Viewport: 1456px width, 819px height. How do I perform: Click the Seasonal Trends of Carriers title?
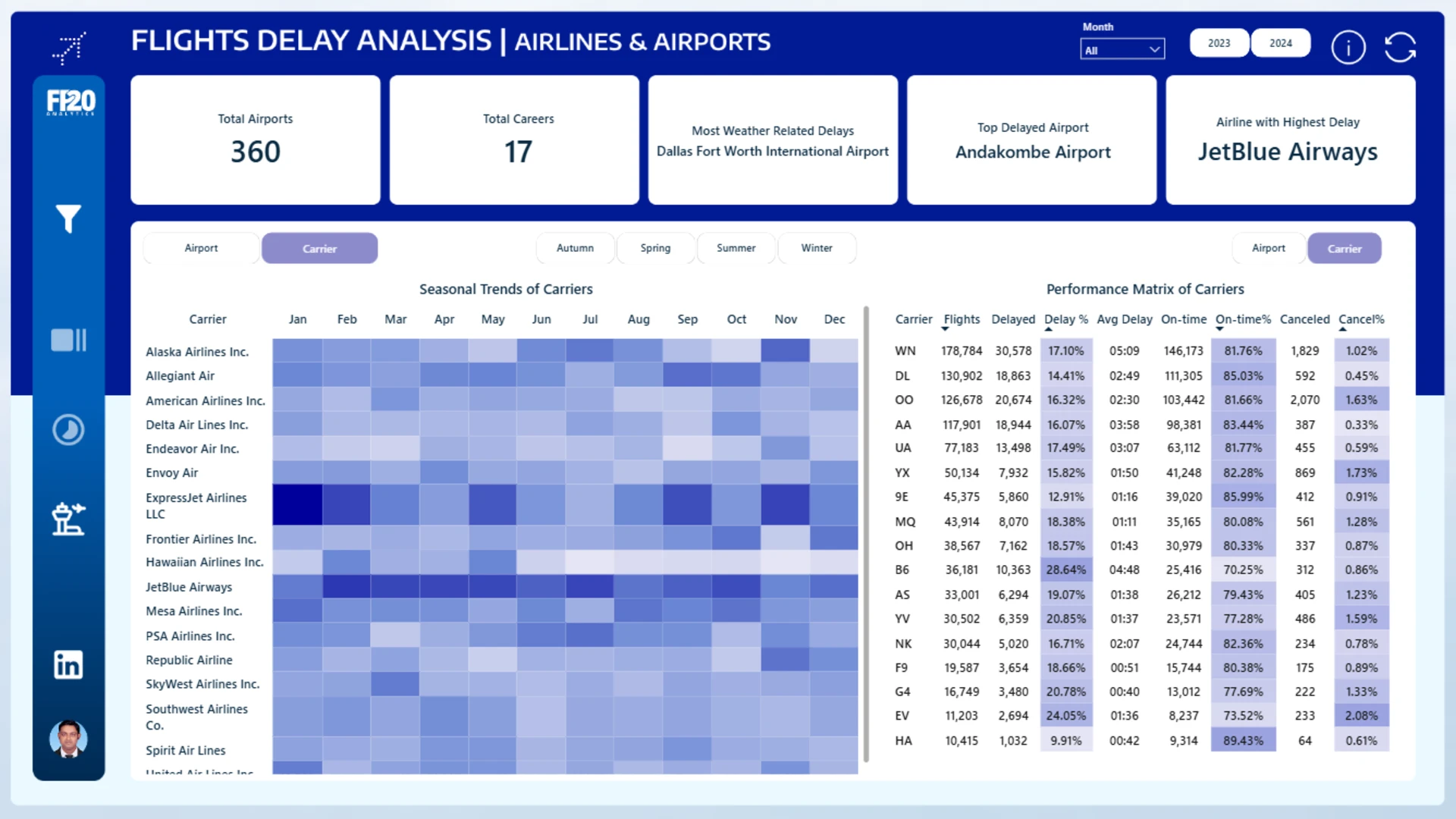click(506, 289)
